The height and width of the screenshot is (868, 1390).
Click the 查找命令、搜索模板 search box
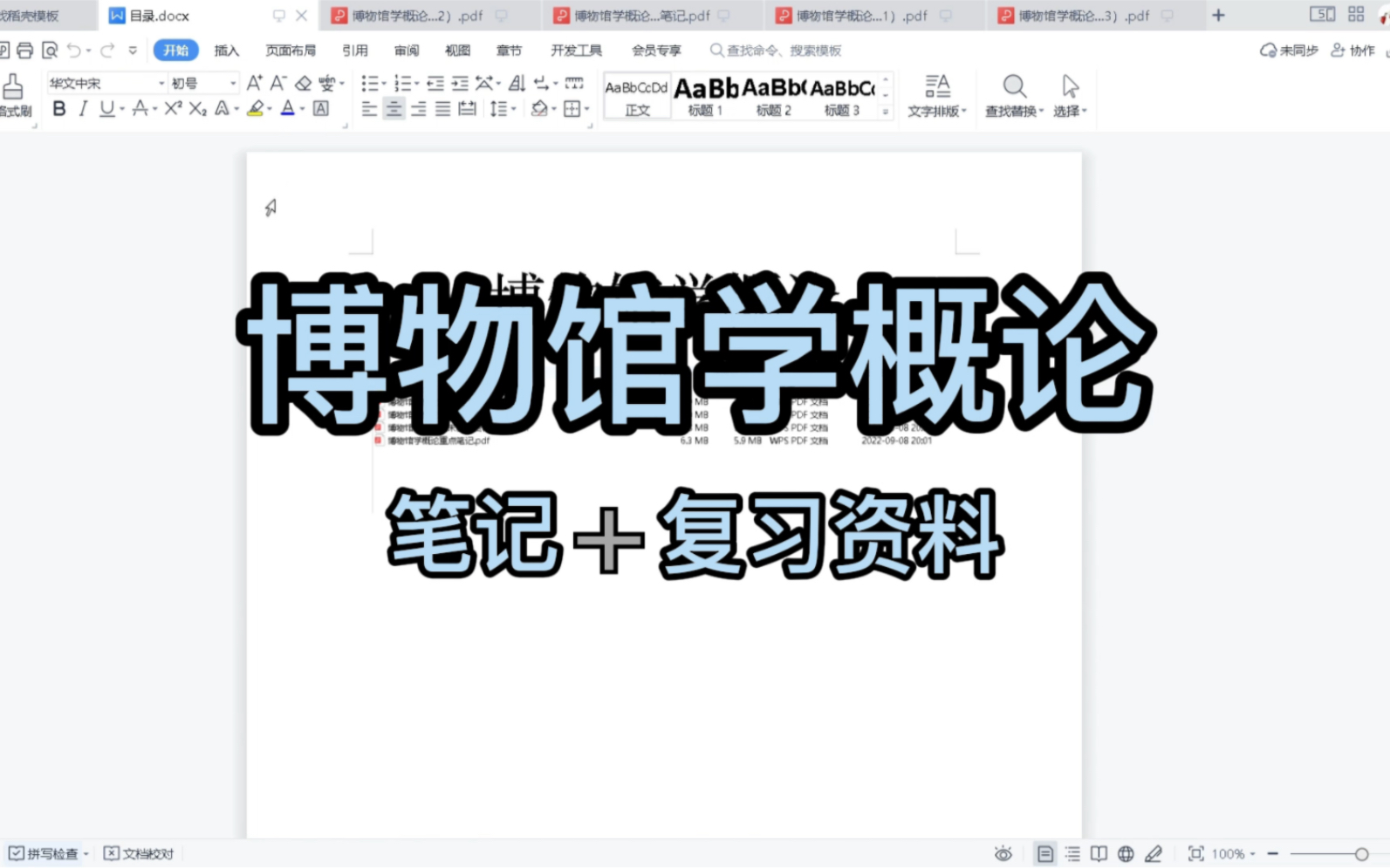776,51
